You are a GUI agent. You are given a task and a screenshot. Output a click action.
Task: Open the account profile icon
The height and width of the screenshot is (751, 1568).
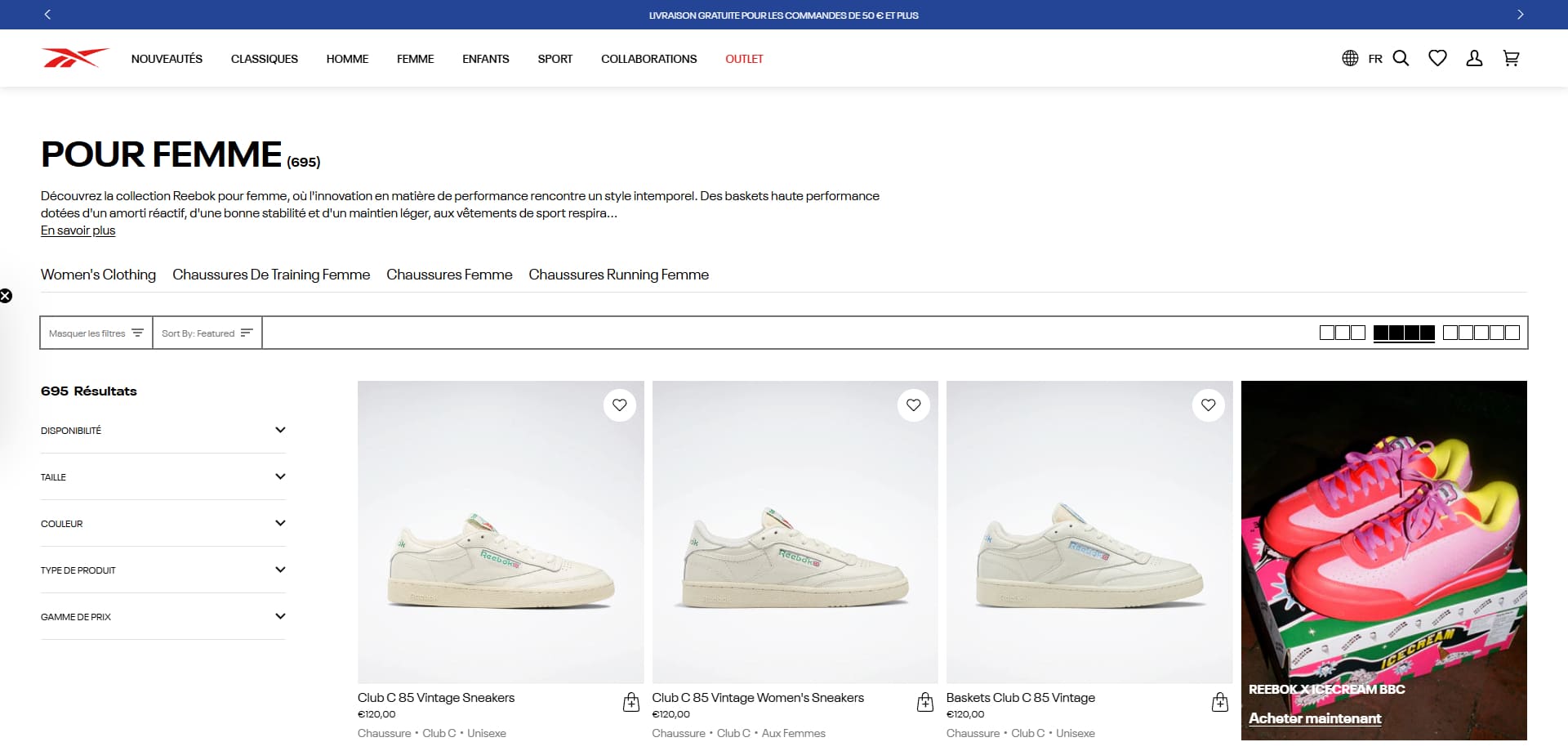[1474, 58]
